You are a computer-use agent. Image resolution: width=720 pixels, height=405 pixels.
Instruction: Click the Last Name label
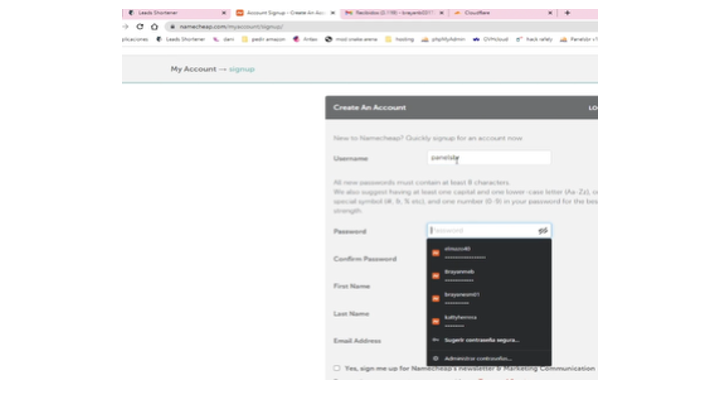(351, 314)
